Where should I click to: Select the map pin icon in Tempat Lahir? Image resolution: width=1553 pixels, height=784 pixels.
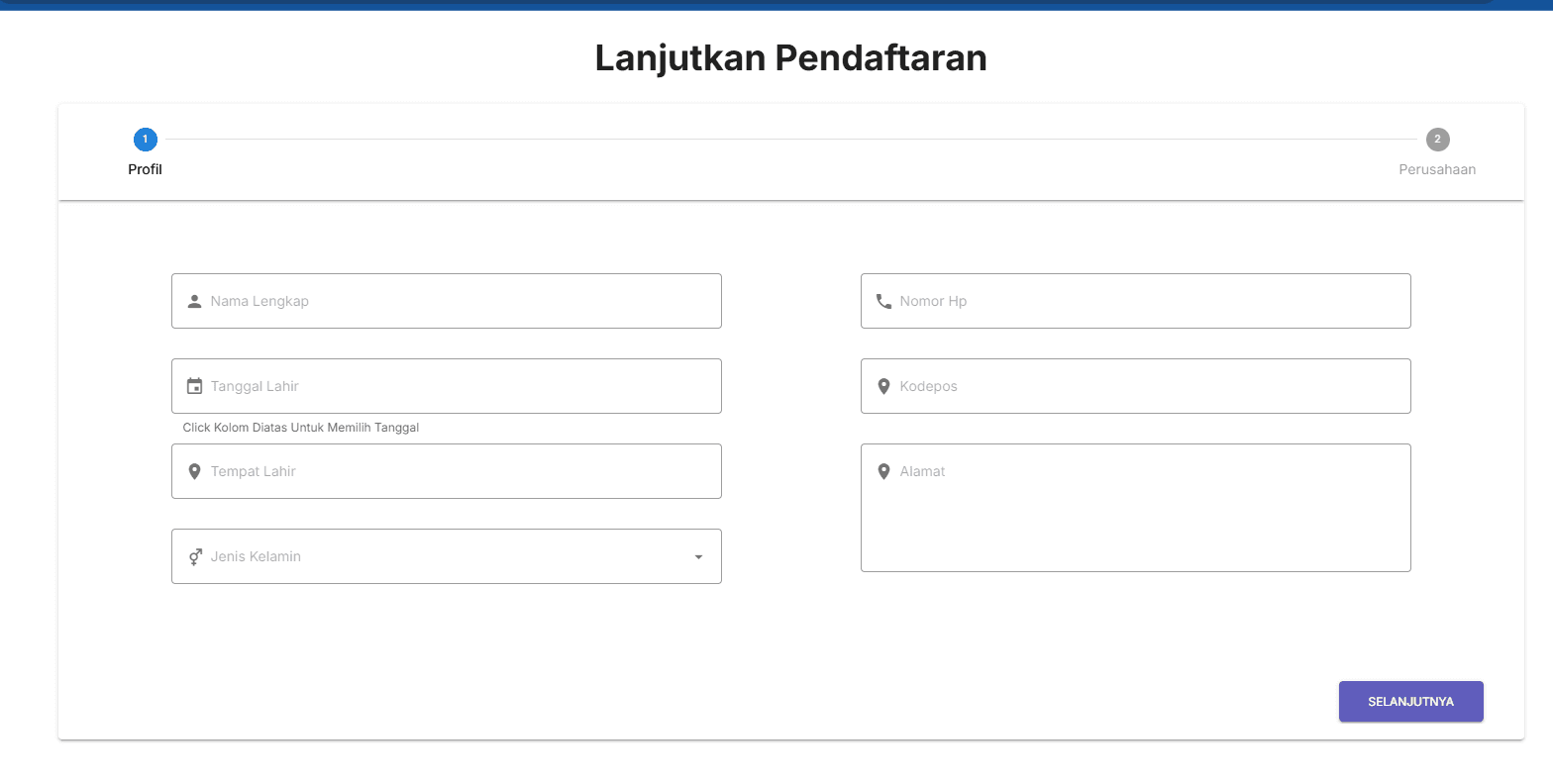click(x=194, y=471)
